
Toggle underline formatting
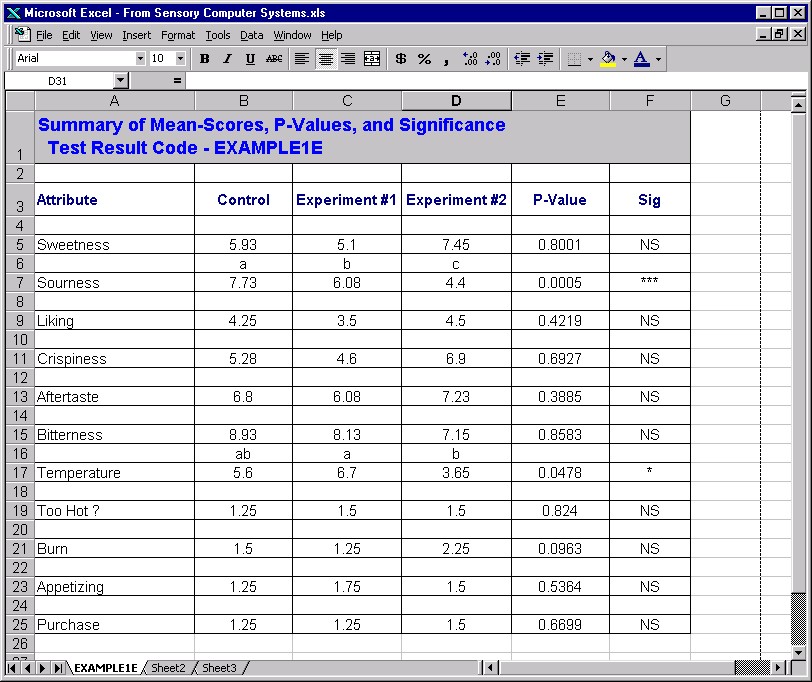click(x=250, y=59)
